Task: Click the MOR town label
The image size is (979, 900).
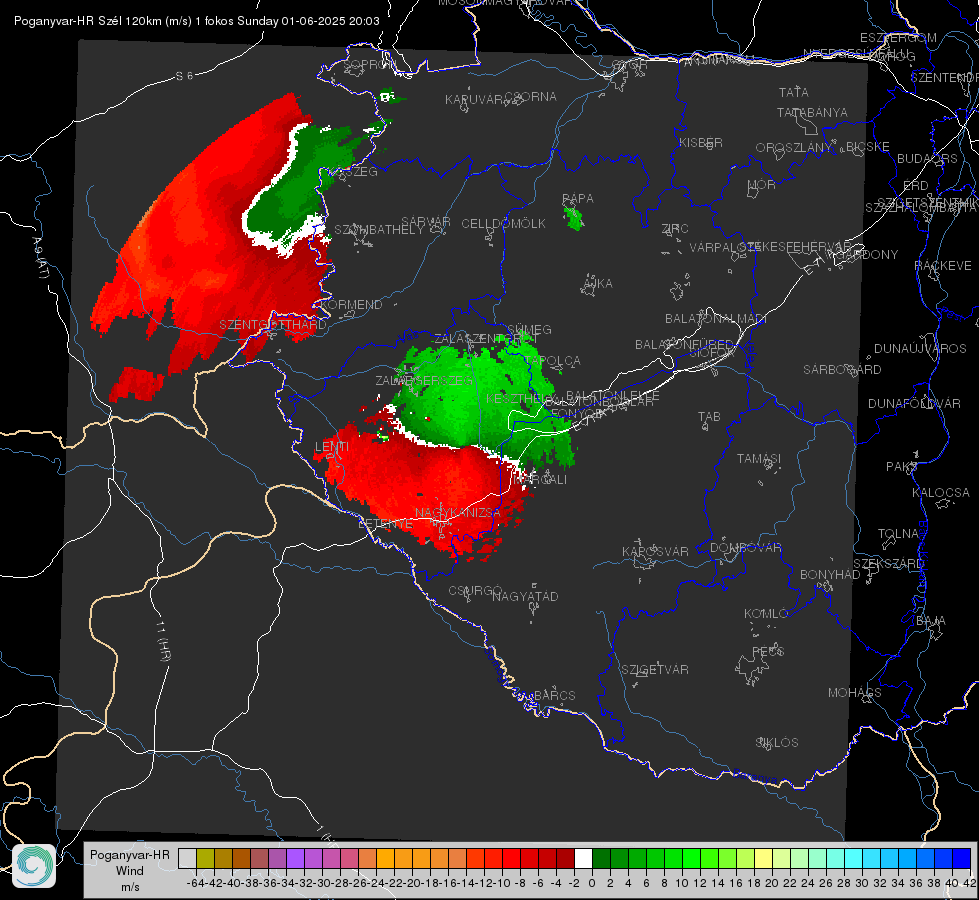Action: [762, 184]
